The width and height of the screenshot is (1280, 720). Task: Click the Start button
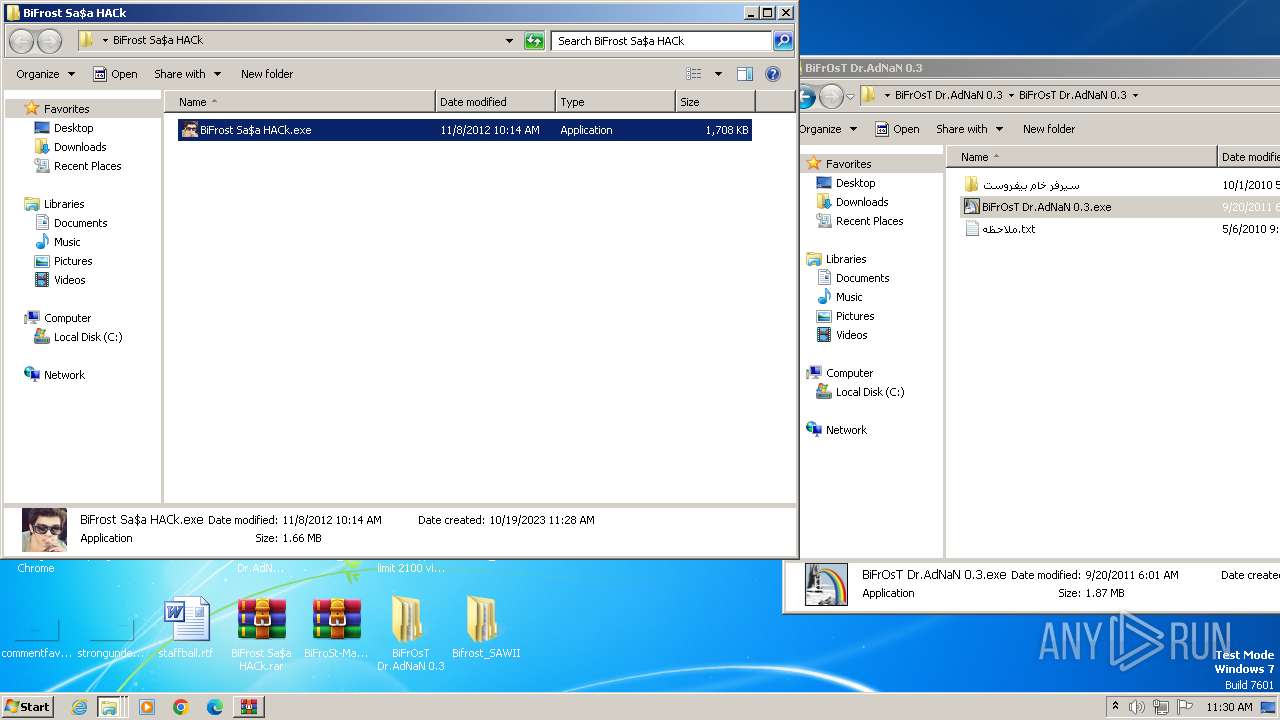coord(28,707)
